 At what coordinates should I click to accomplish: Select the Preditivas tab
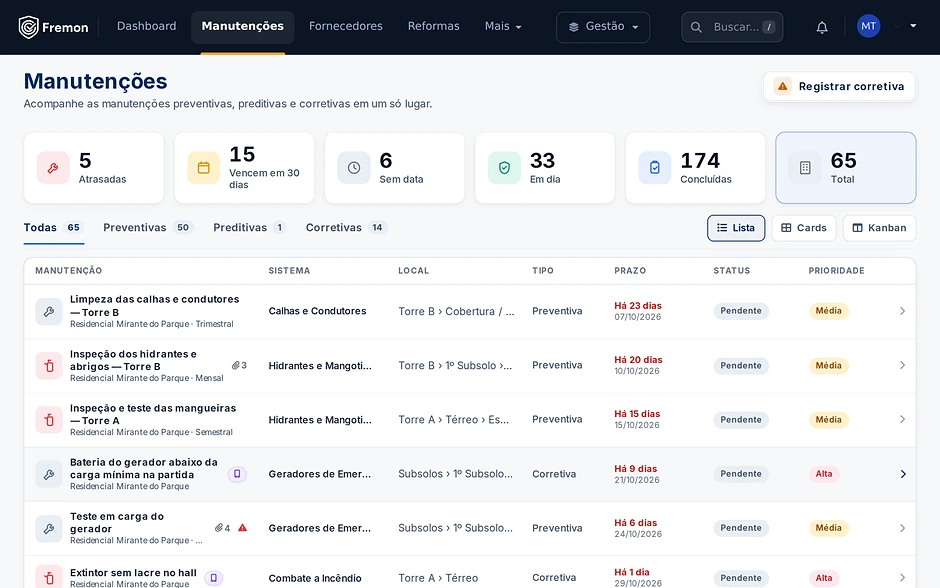pyautogui.click(x=249, y=228)
